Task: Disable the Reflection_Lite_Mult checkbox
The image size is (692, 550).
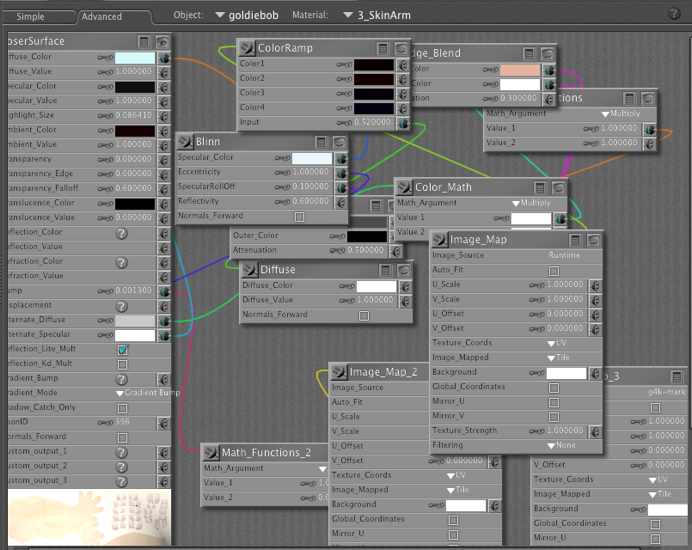Action: (122, 350)
